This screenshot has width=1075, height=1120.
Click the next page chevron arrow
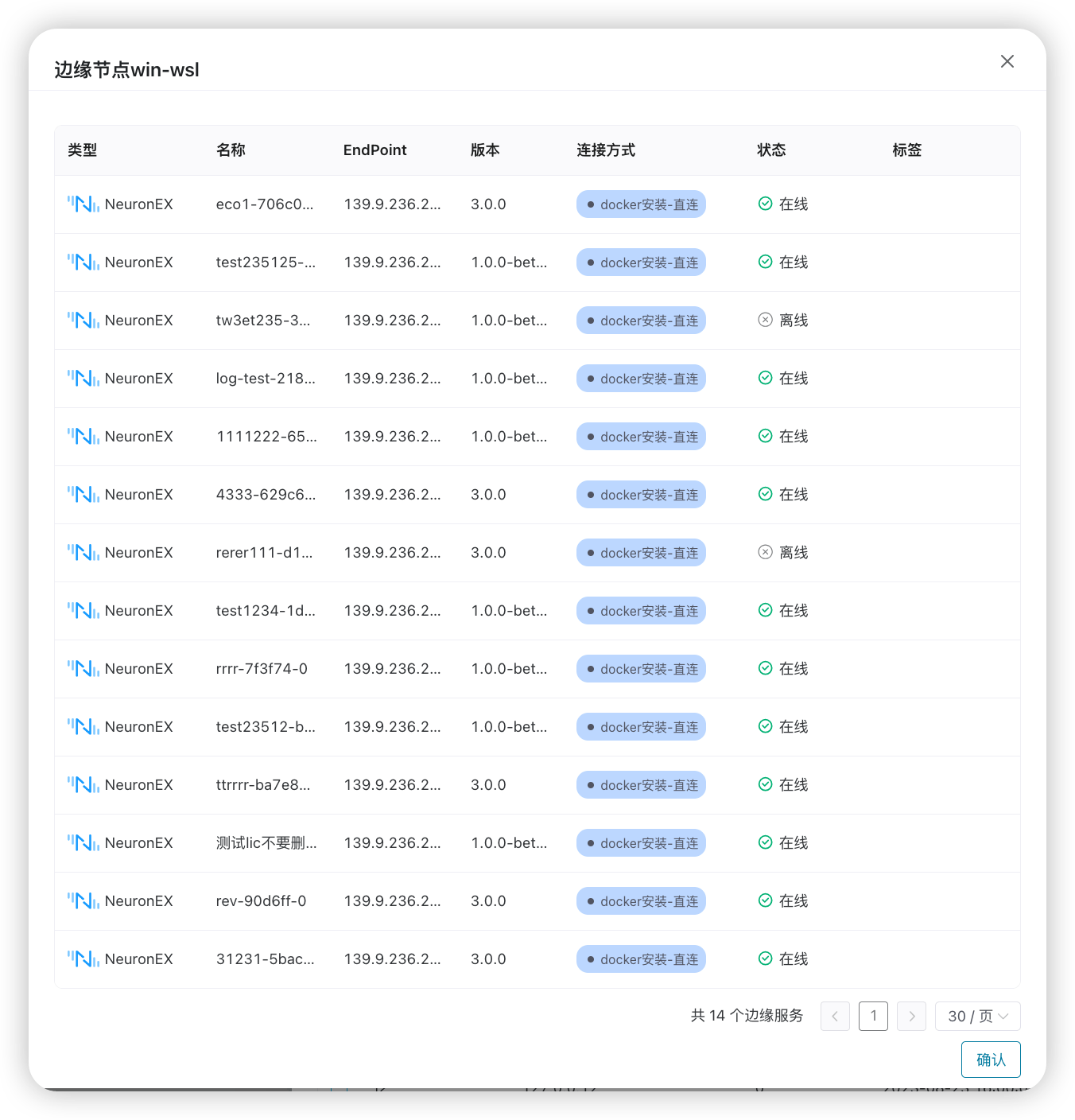click(911, 1016)
